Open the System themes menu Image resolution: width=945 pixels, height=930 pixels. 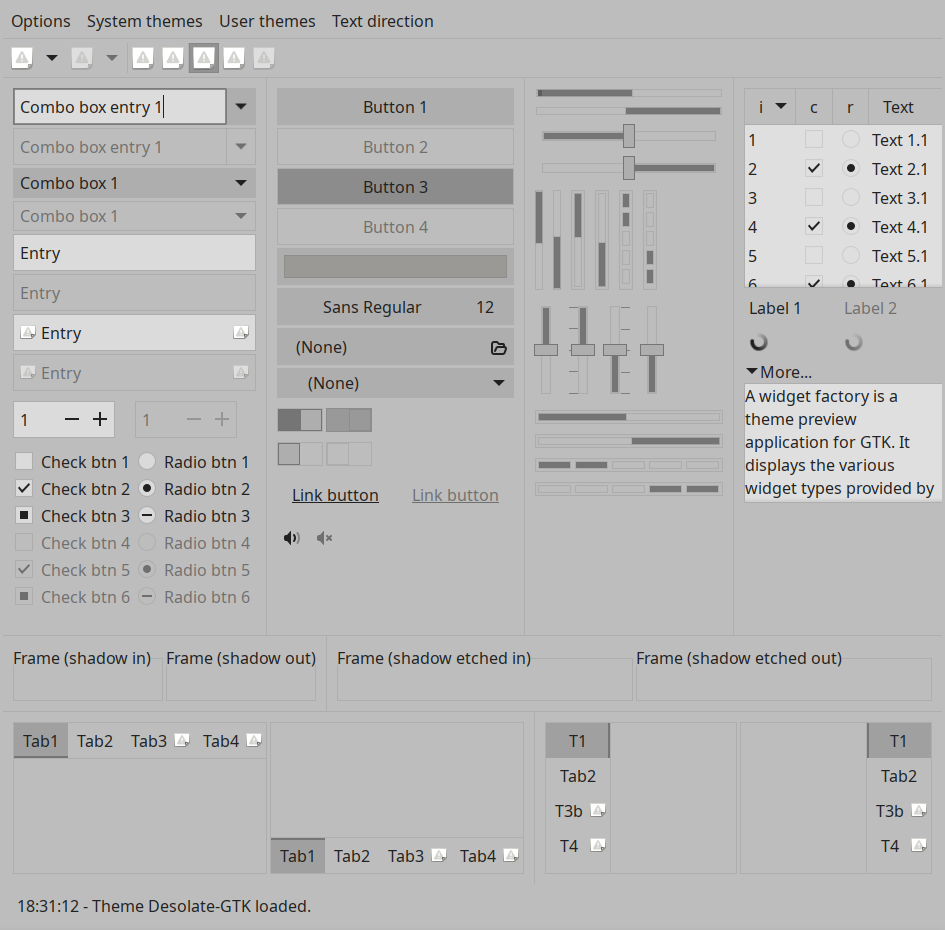(x=145, y=21)
